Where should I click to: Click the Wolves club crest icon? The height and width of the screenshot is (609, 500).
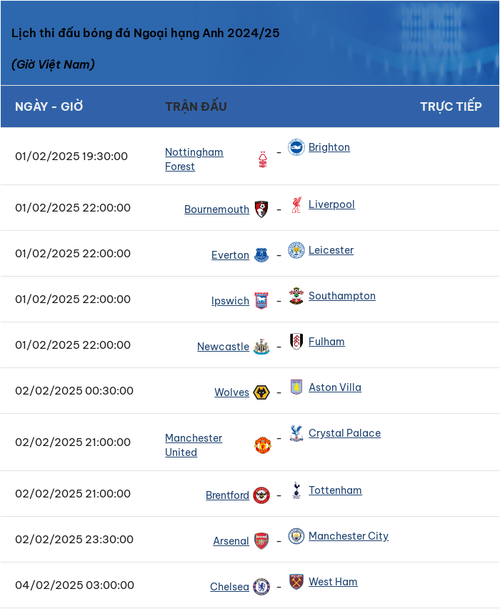tap(261, 392)
